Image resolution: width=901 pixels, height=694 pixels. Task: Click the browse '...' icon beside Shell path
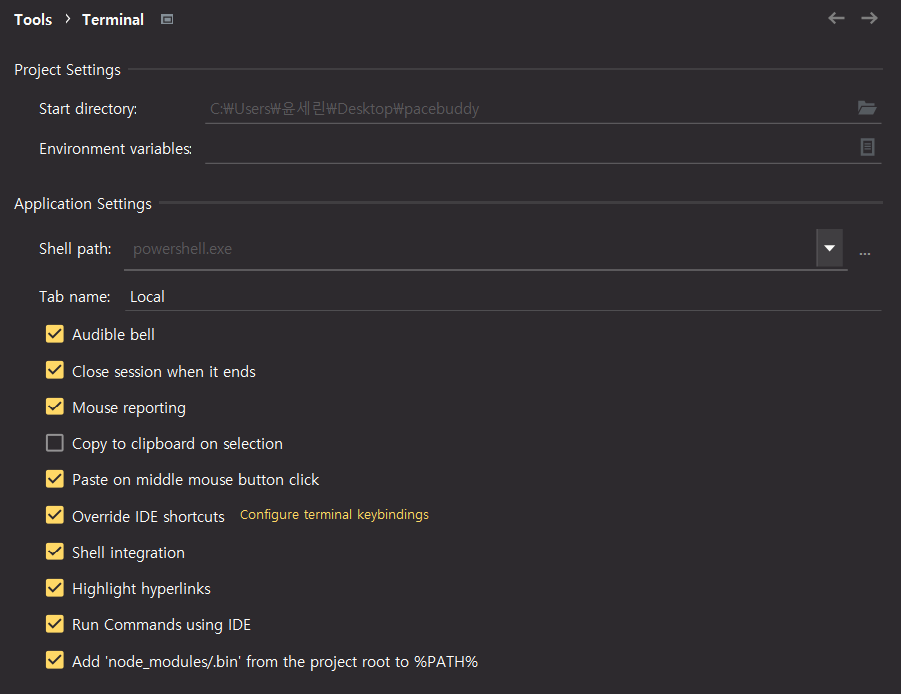pyautogui.click(x=864, y=253)
